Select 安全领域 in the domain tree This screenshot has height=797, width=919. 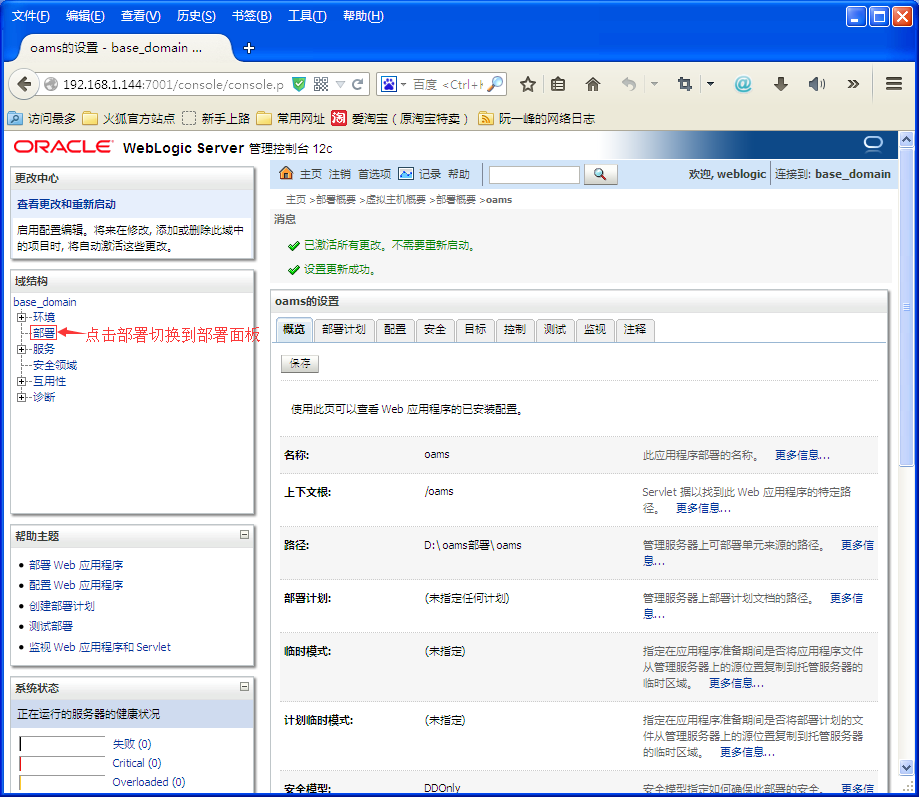pyautogui.click(x=55, y=365)
